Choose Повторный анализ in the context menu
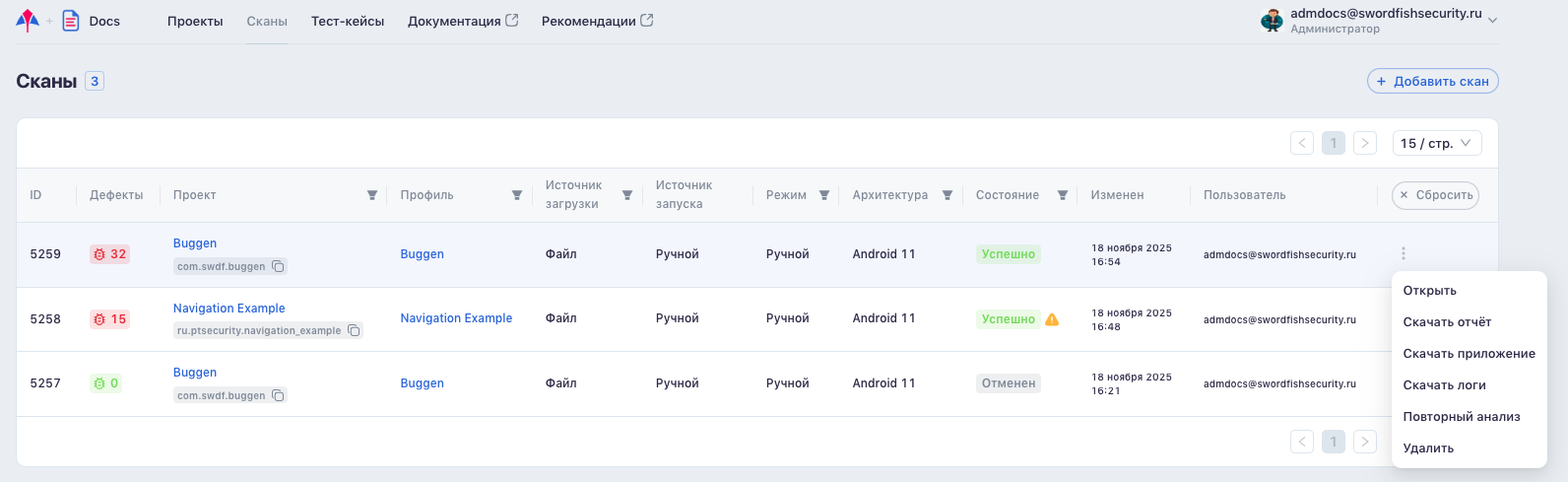 (1462, 417)
